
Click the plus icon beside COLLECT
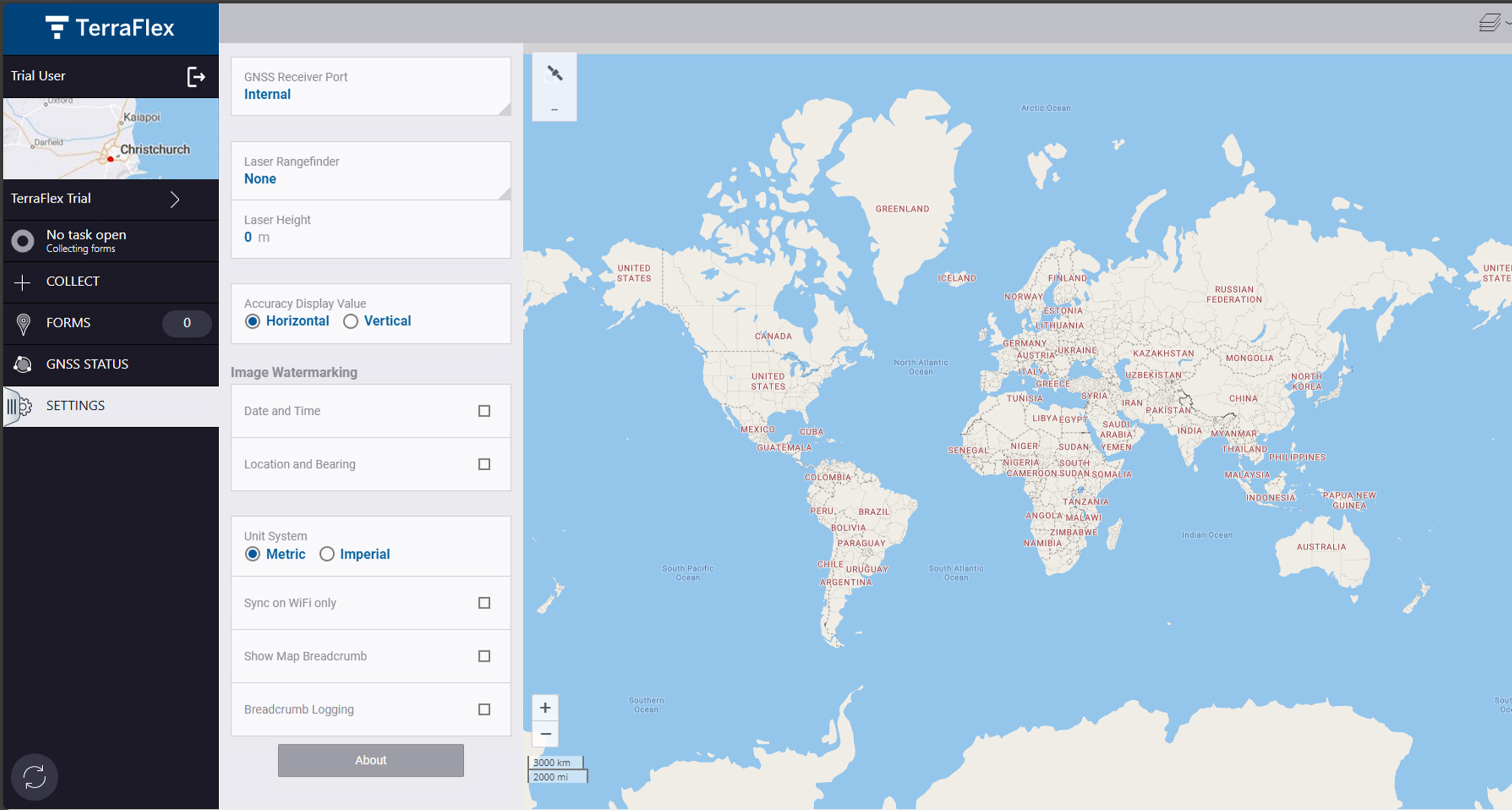22,282
